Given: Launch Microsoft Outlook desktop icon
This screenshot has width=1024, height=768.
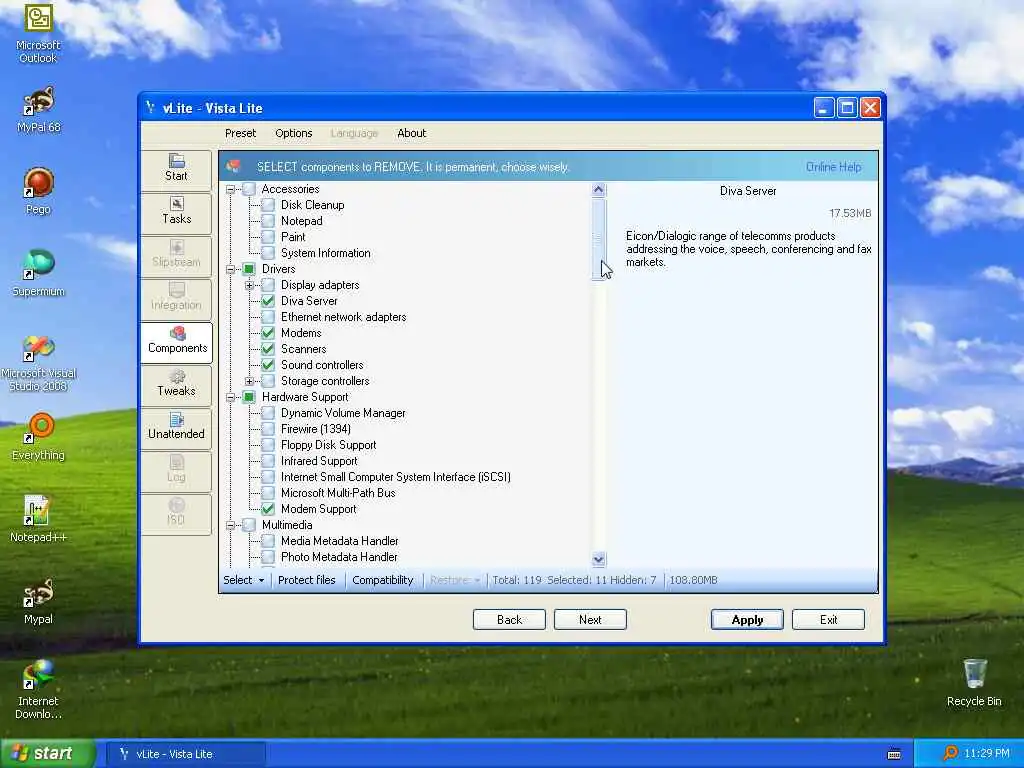Looking at the screenshot, I should coord(38,34).
